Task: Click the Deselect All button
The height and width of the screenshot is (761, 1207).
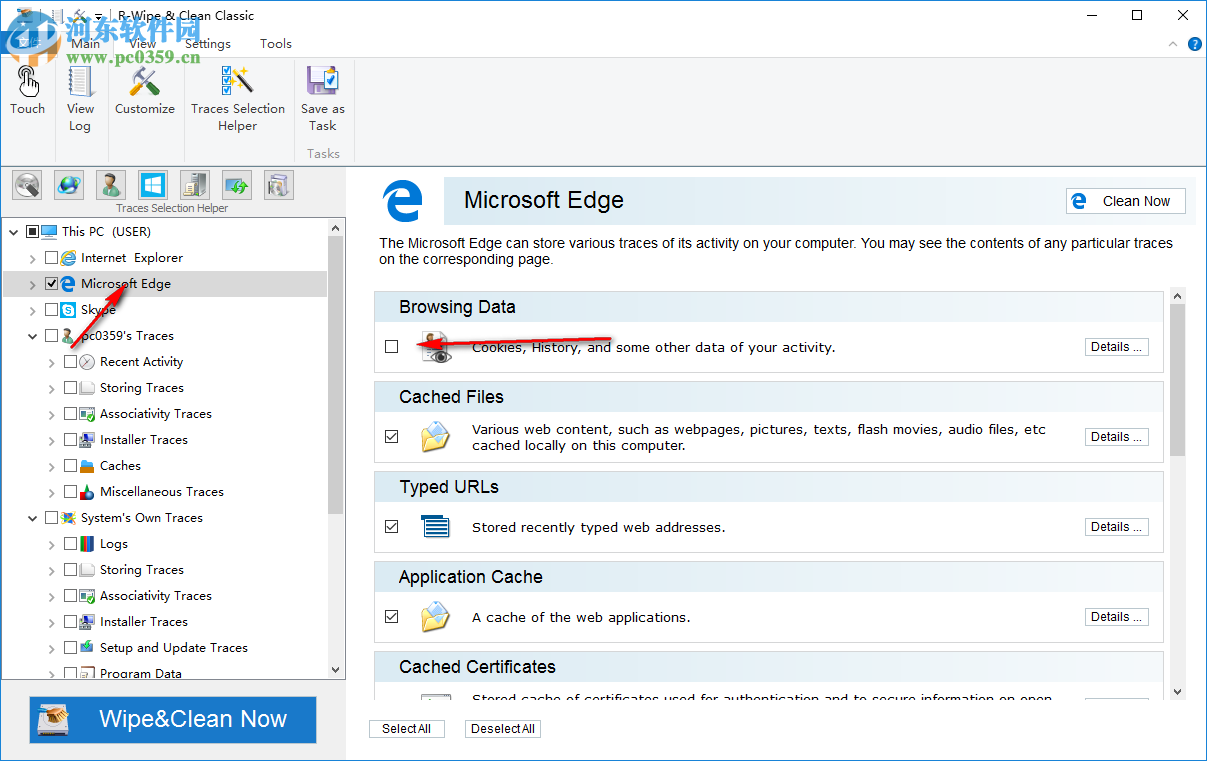Action: coord(502,729)
